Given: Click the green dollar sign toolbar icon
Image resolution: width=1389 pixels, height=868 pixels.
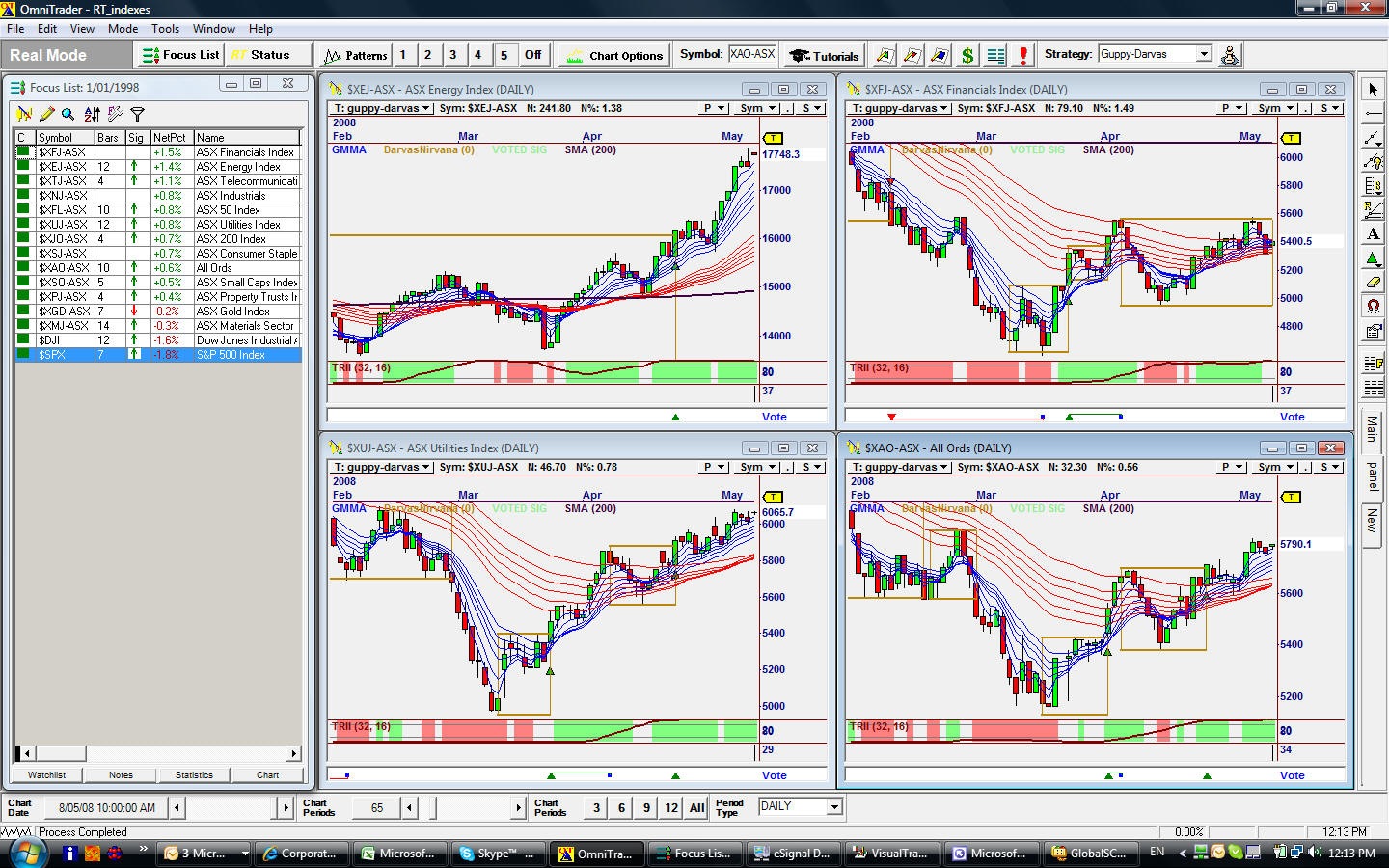Looking at the screenshot, I should pyautogui.click(x=967, y=55).
